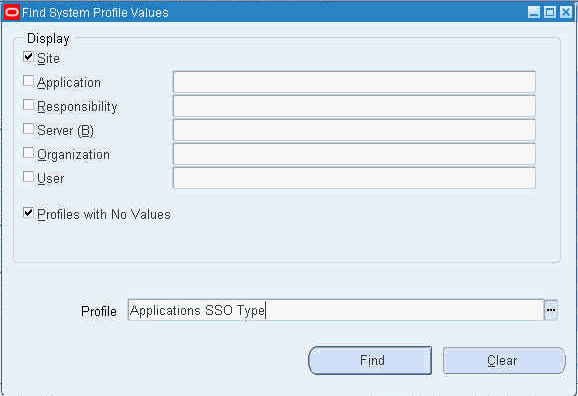Open the Profile list of values button
This screenshot has height=396, width=578.
click(551, 310)
